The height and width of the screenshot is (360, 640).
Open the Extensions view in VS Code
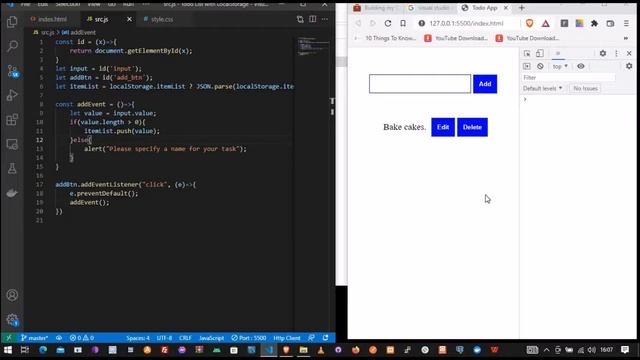click(12, 120)
